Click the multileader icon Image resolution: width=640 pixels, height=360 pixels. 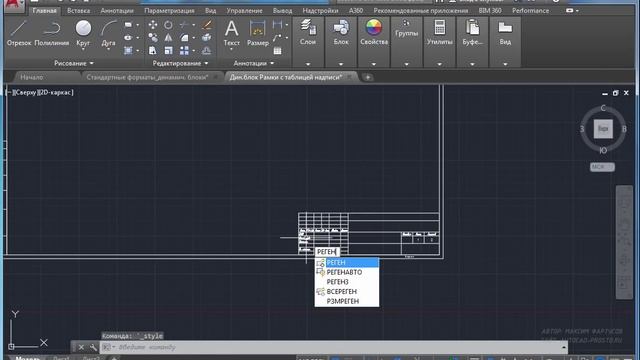pyautogui.click(x=277, y=38)
